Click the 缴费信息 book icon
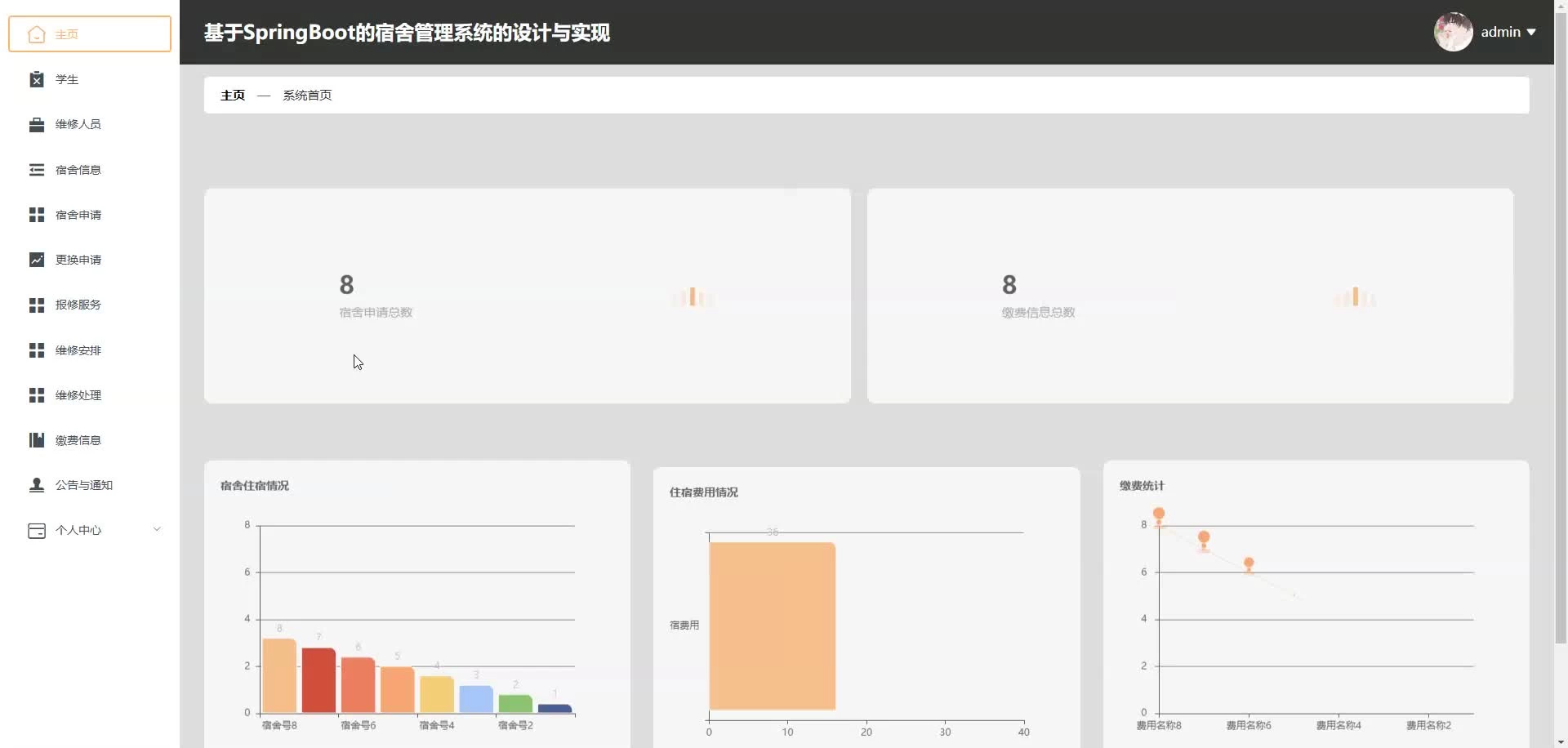 click(37, 440)
